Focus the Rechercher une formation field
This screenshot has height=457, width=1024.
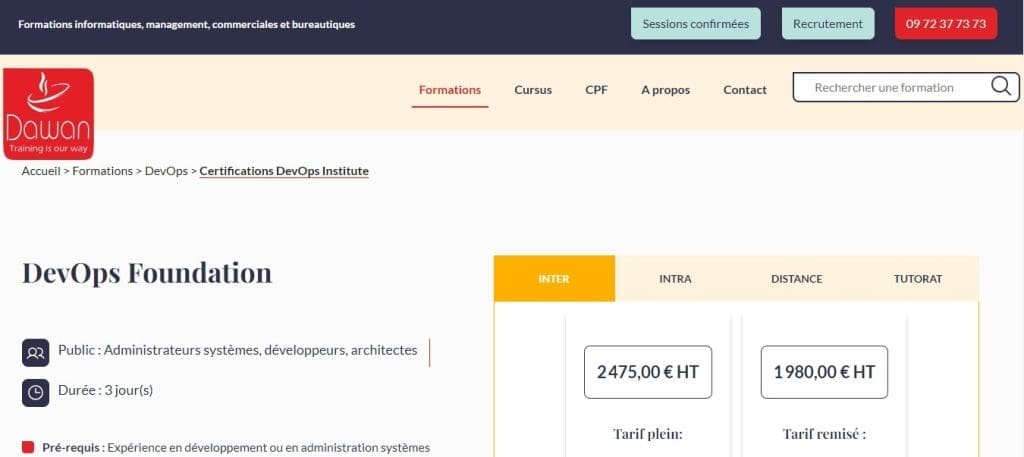click(x=906, y=87)
